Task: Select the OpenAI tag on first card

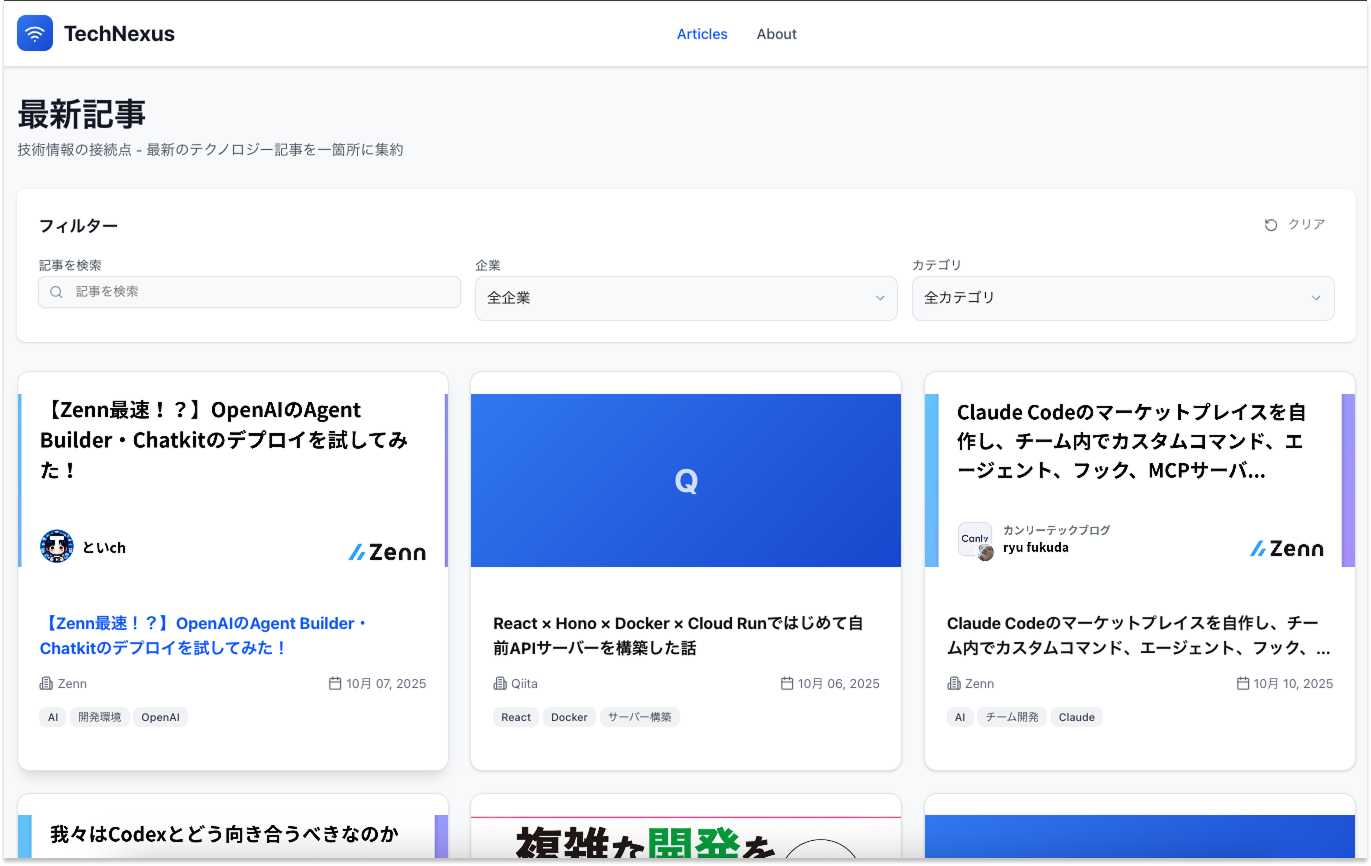Action: click(x=160, y=717)
